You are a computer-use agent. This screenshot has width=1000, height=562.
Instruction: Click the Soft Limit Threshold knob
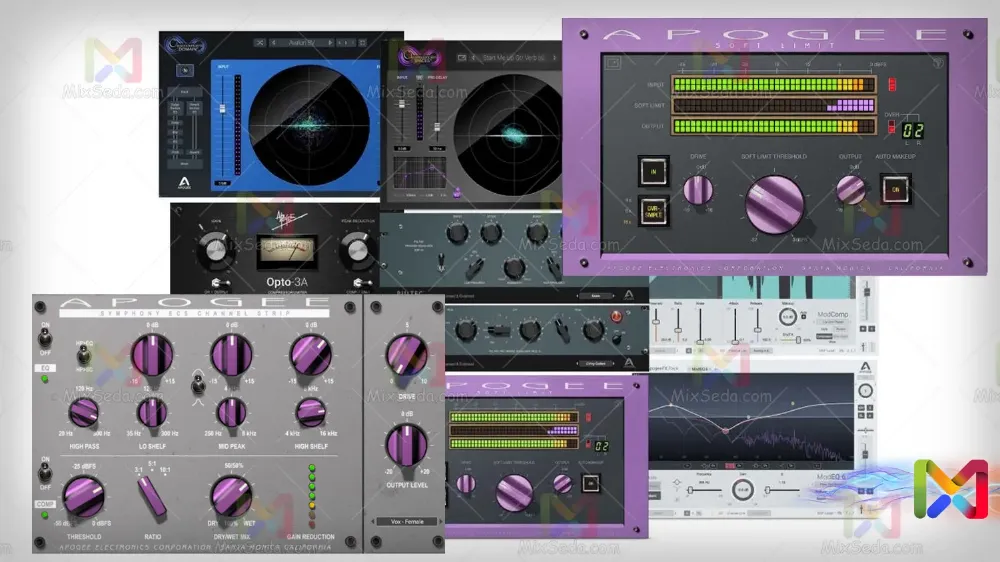773,205
